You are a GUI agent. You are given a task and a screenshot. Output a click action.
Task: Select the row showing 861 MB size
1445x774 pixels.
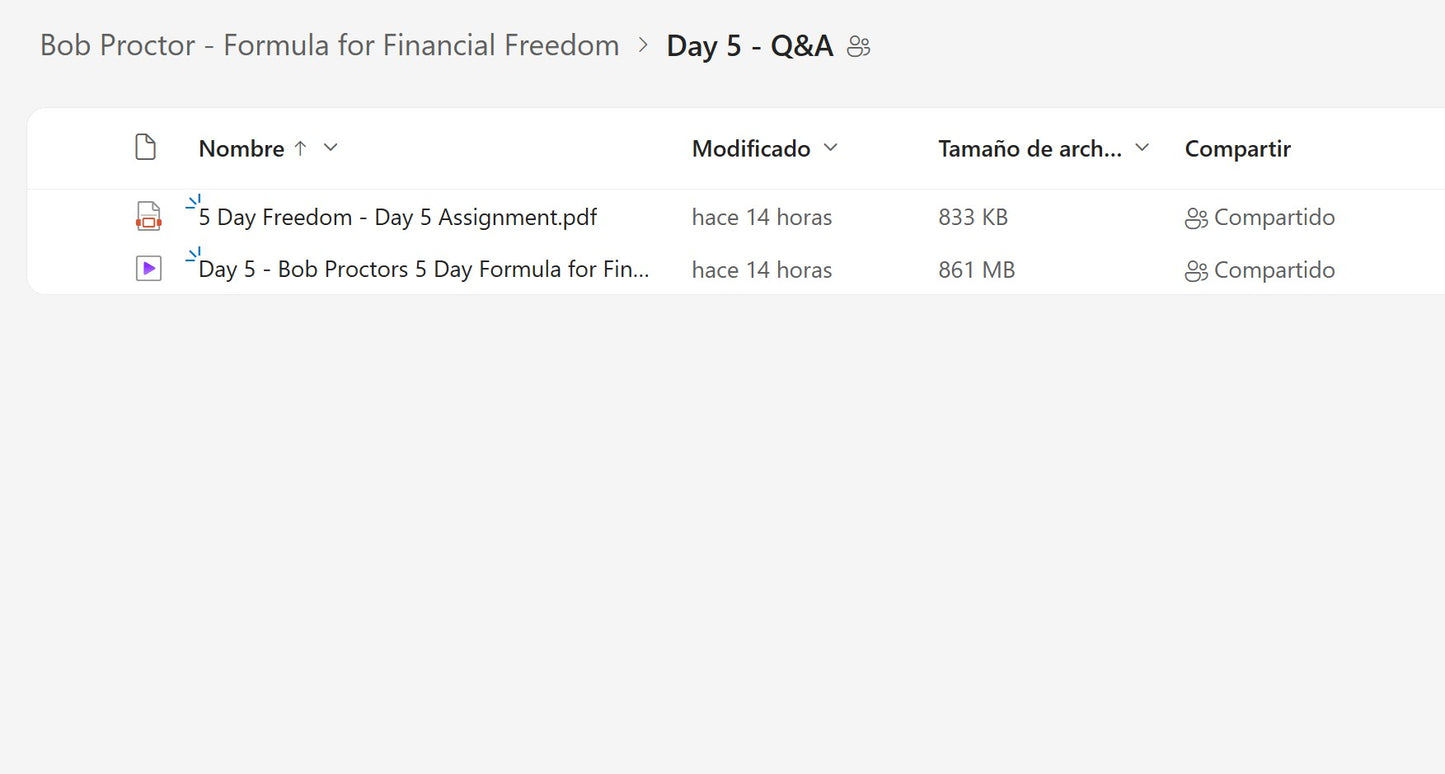pos(976,270)
